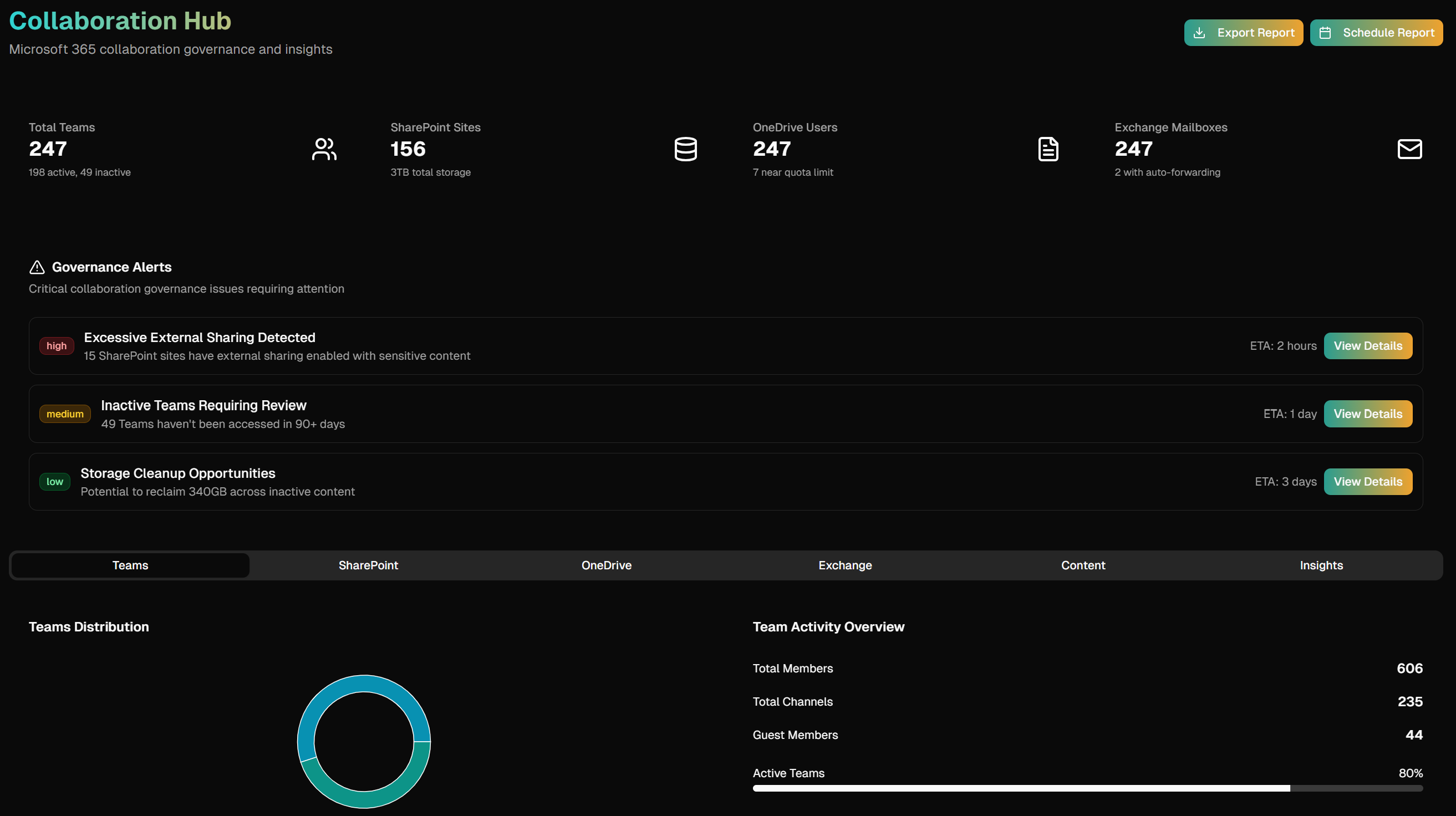View Details for Storage Cleanup Opportunities
The height and width of the screenshot is (816, 1456).
[1368, 482]
